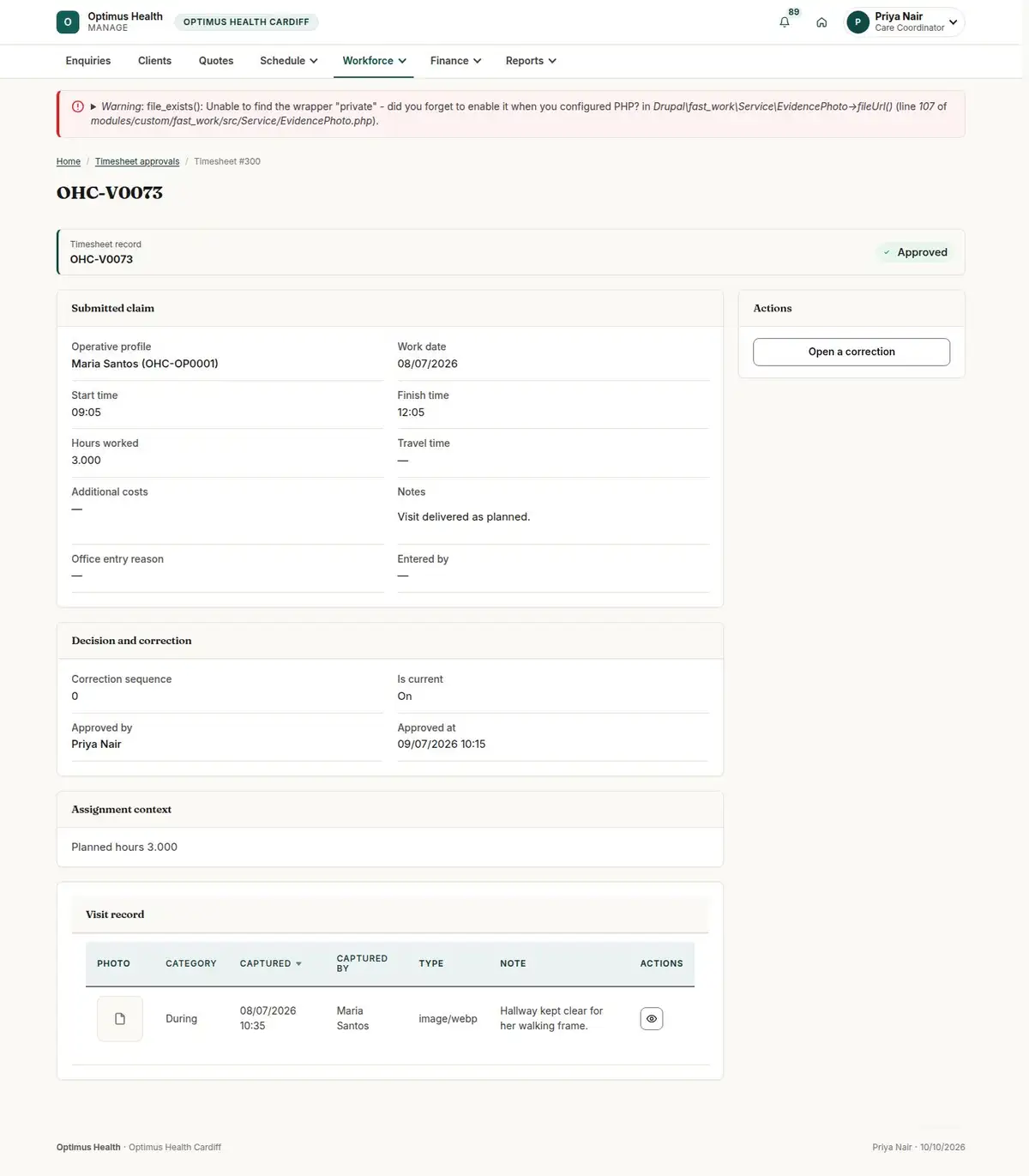Click the warning alert circle icon
1029x1176 pixels.
pyautogui.click(x=78, y=106)
